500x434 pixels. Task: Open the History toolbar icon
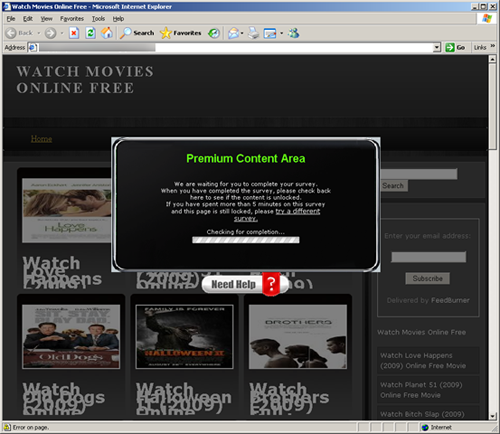(x=214, y=33)
